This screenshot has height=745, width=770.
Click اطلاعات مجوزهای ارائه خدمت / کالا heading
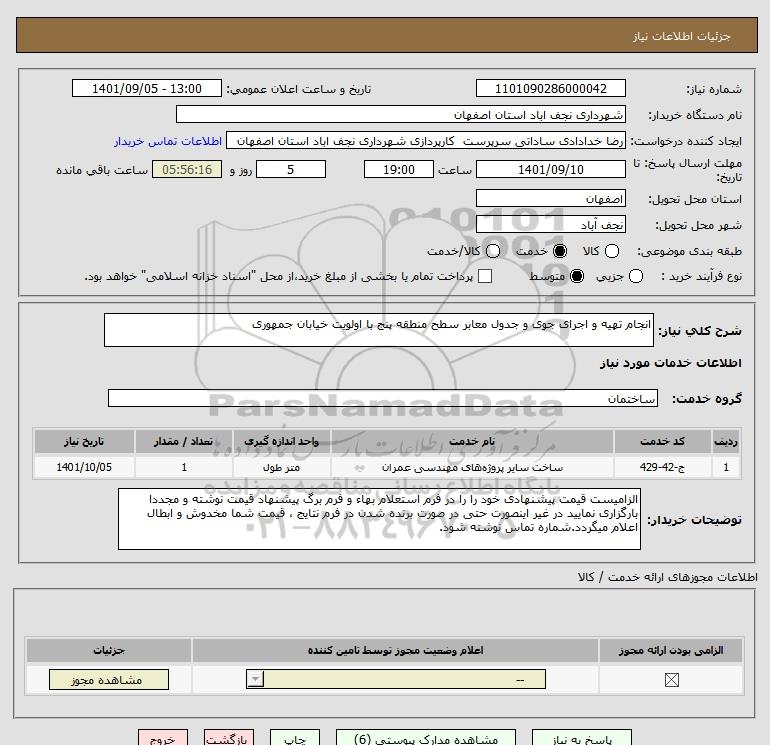(x=667, y=577)
